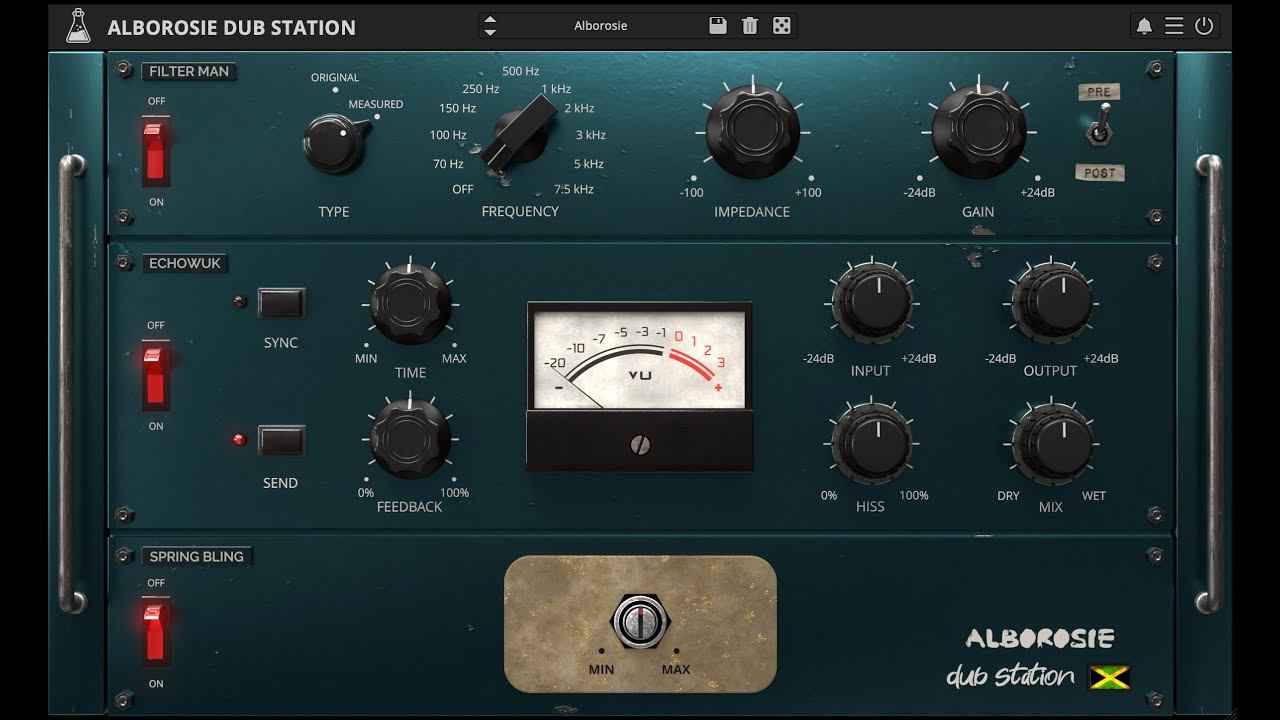This screenshot has width=1280, height=720.
Task: Click the FREQUENCY rotary selector
Action: pos(518,135)
